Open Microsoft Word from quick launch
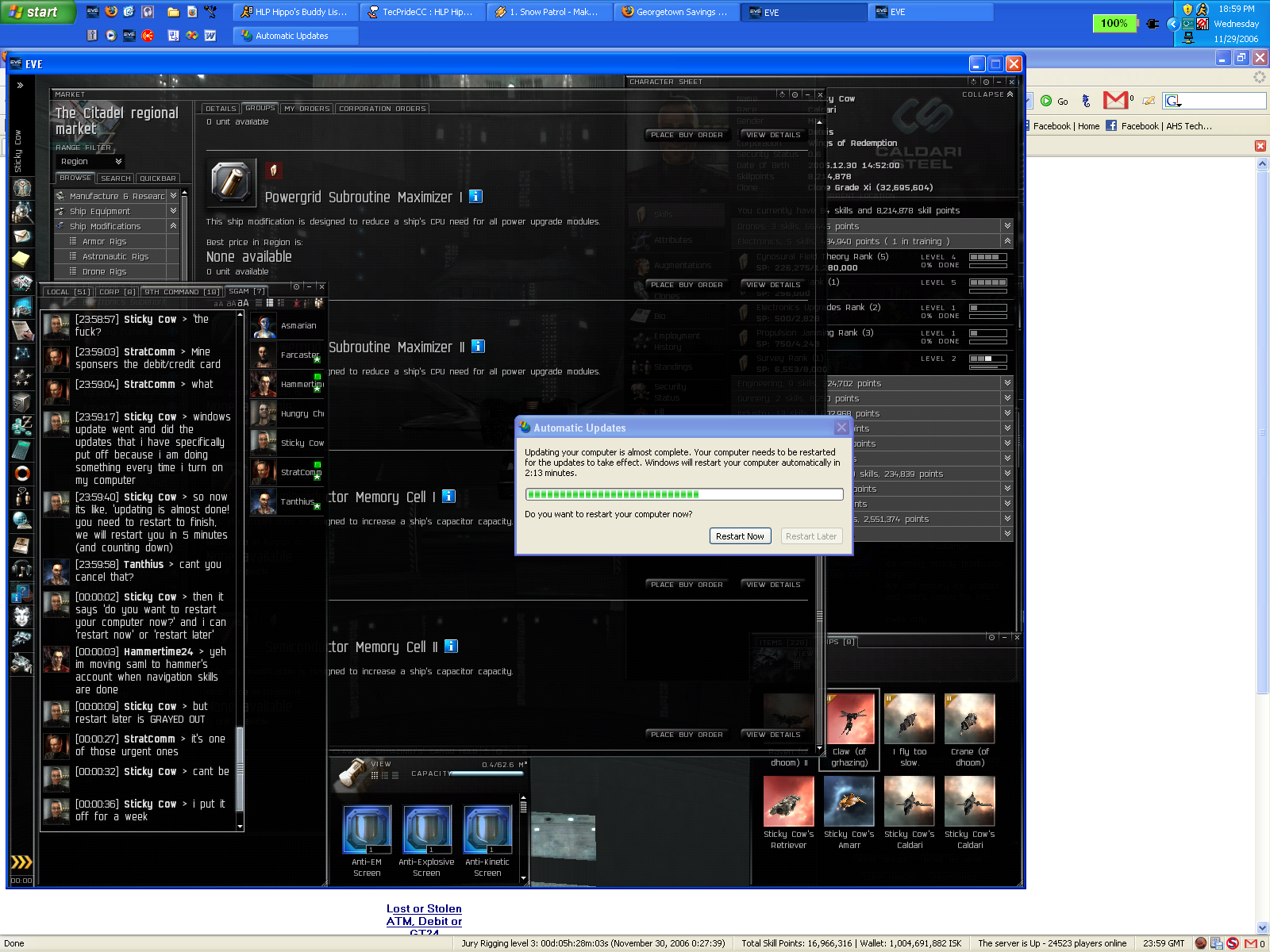The width and height of the screenshot is (1270, 952). (210, 36)
